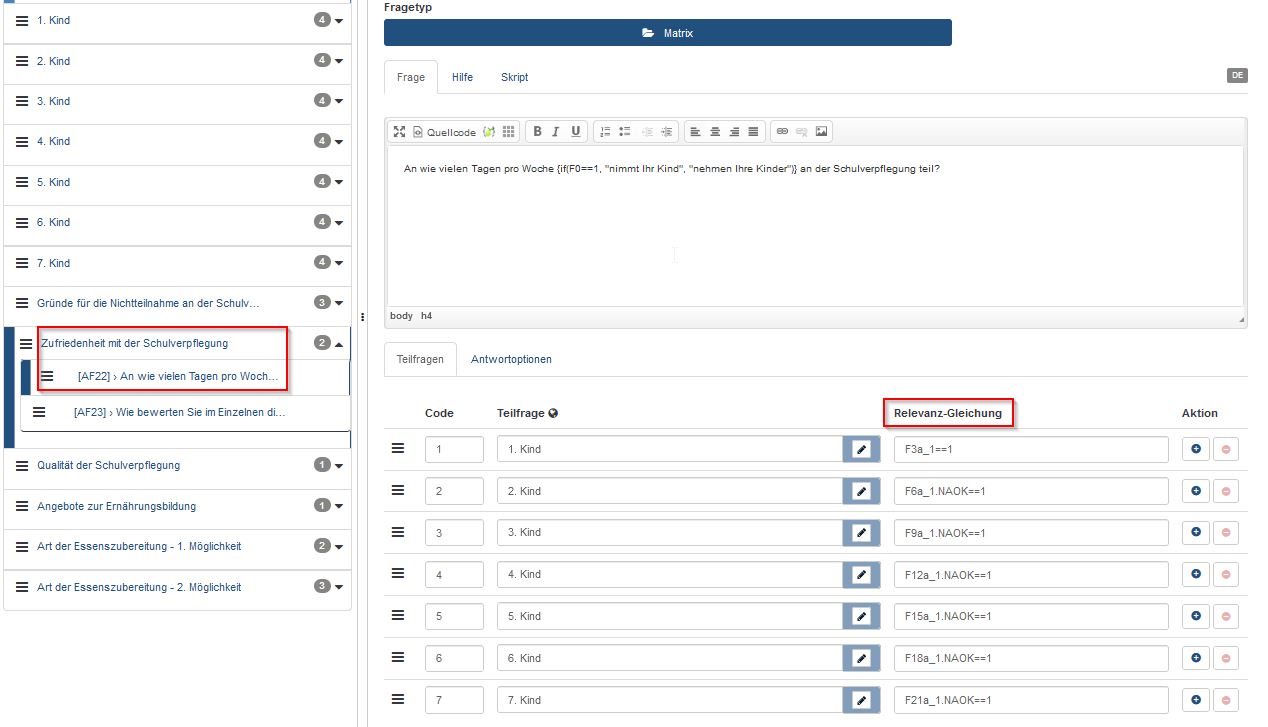This screenshot has height=727, width=1268.
Task: Insert a numbered list
Action: coord(605,131)
